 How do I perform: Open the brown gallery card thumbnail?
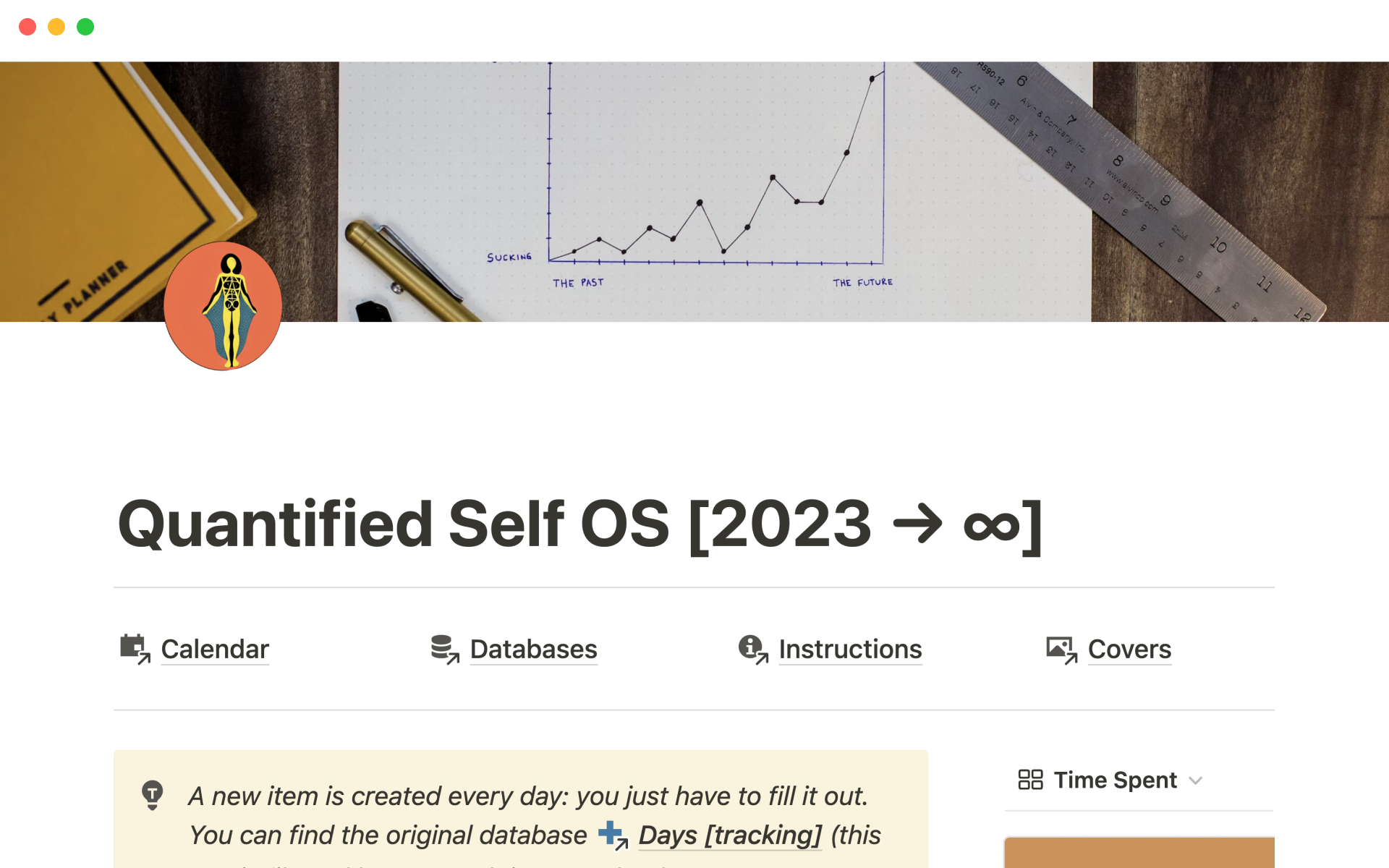point(1139,852)
